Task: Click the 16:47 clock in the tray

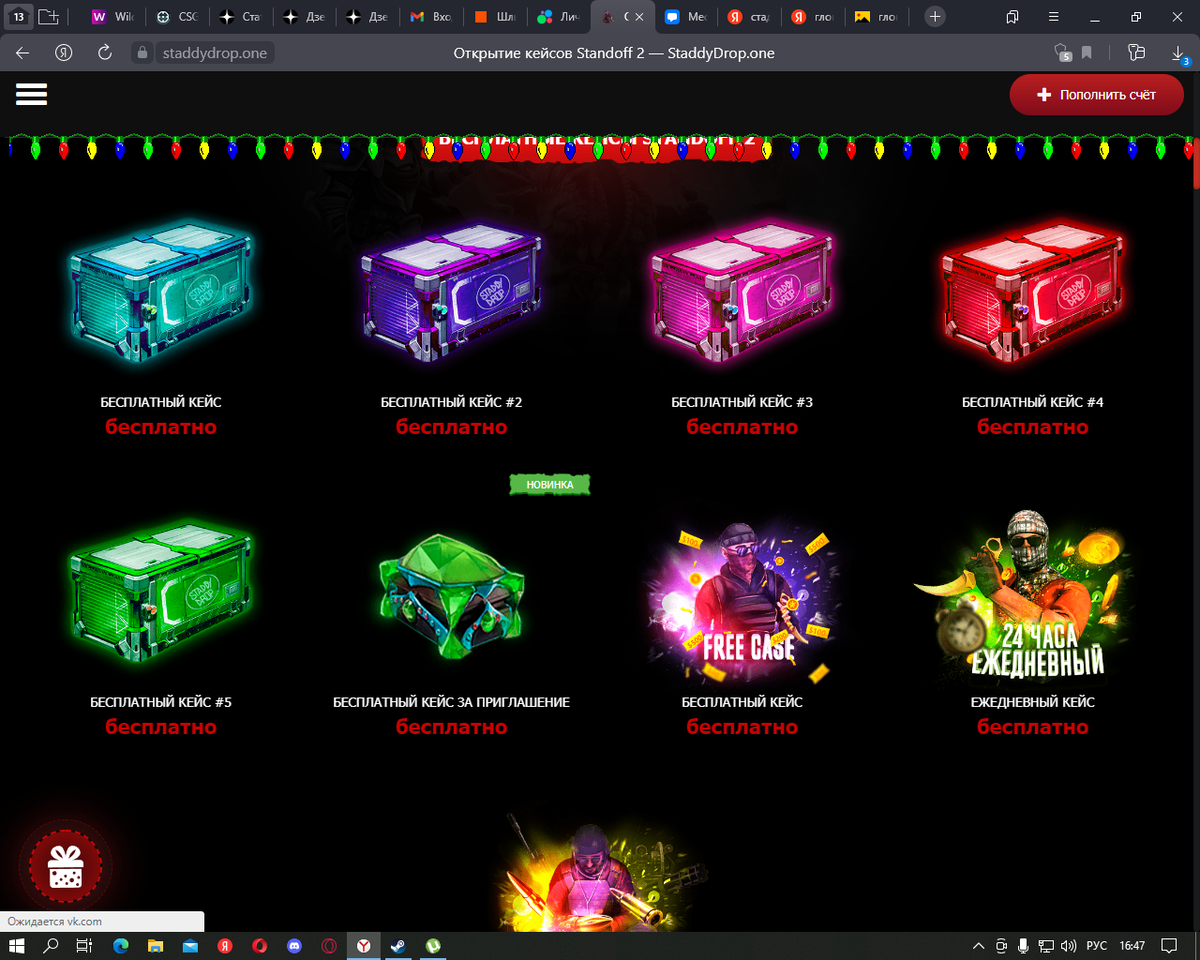Action: [x=1132, y=945]
